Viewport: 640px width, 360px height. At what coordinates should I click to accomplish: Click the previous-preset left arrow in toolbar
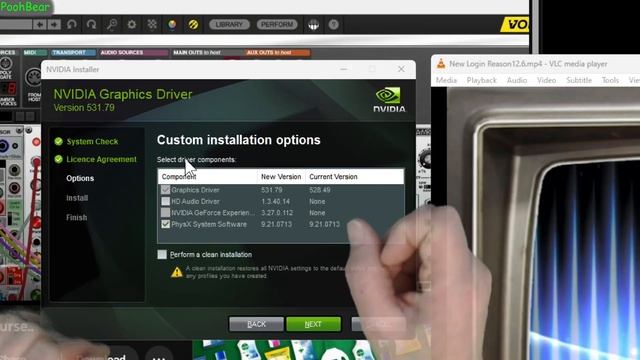coord(40,24)
